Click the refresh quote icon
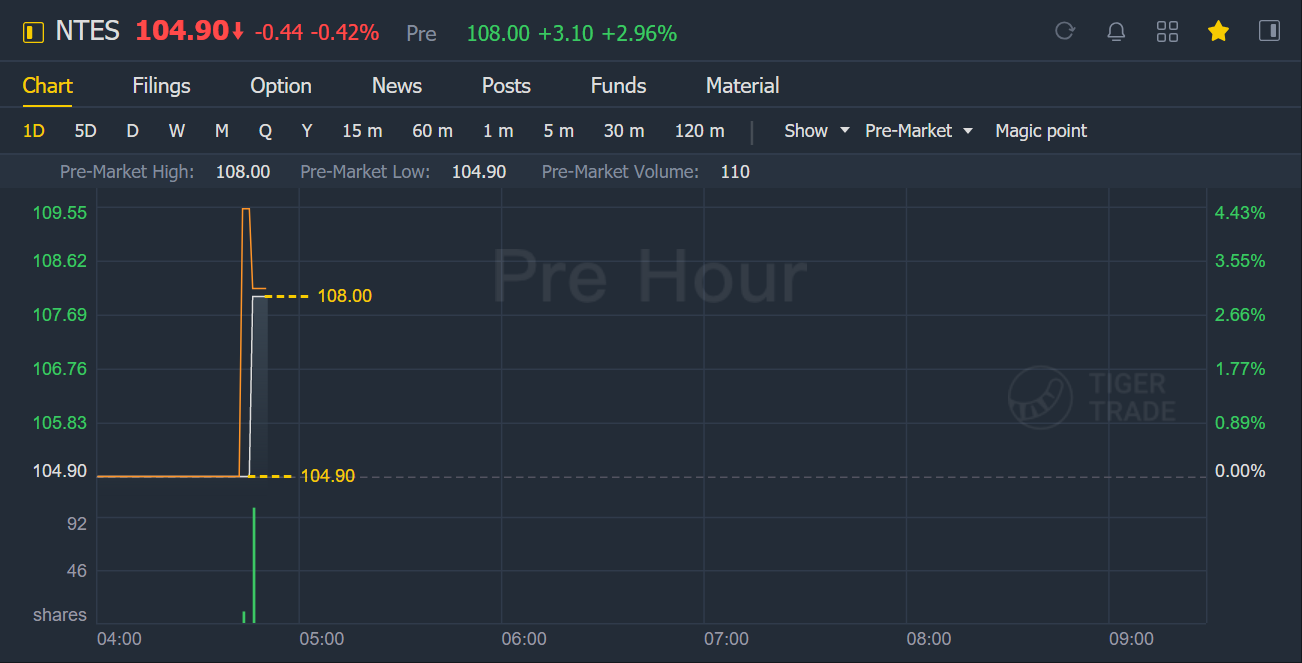The height and width of the screenshot is (663, 1302). (x=1065, y=32)
